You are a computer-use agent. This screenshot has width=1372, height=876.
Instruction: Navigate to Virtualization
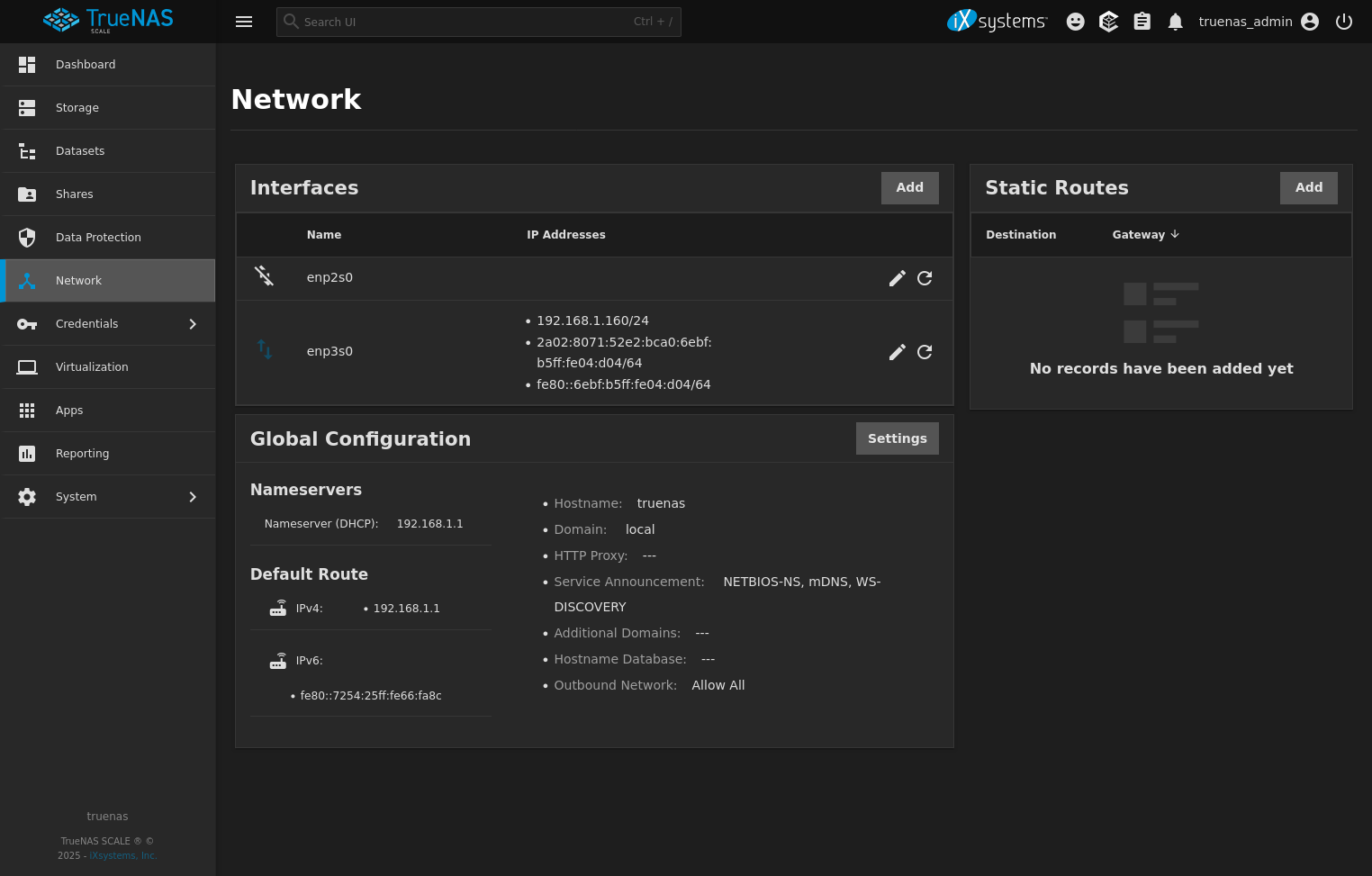tap(92, 367)
